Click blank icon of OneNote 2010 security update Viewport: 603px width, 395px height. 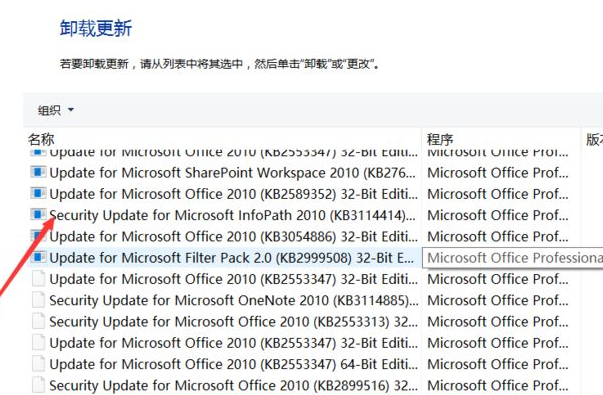click(x=38, y=300)
